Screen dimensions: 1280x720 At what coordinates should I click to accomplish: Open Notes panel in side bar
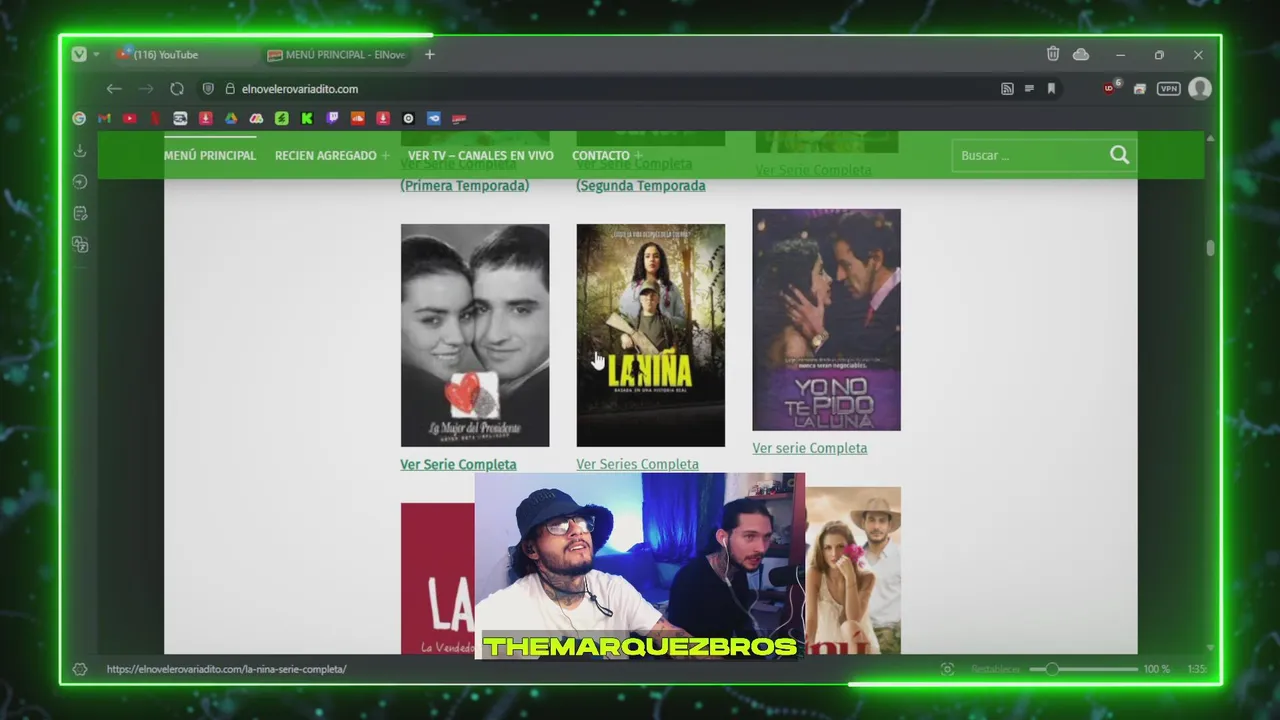80,213
